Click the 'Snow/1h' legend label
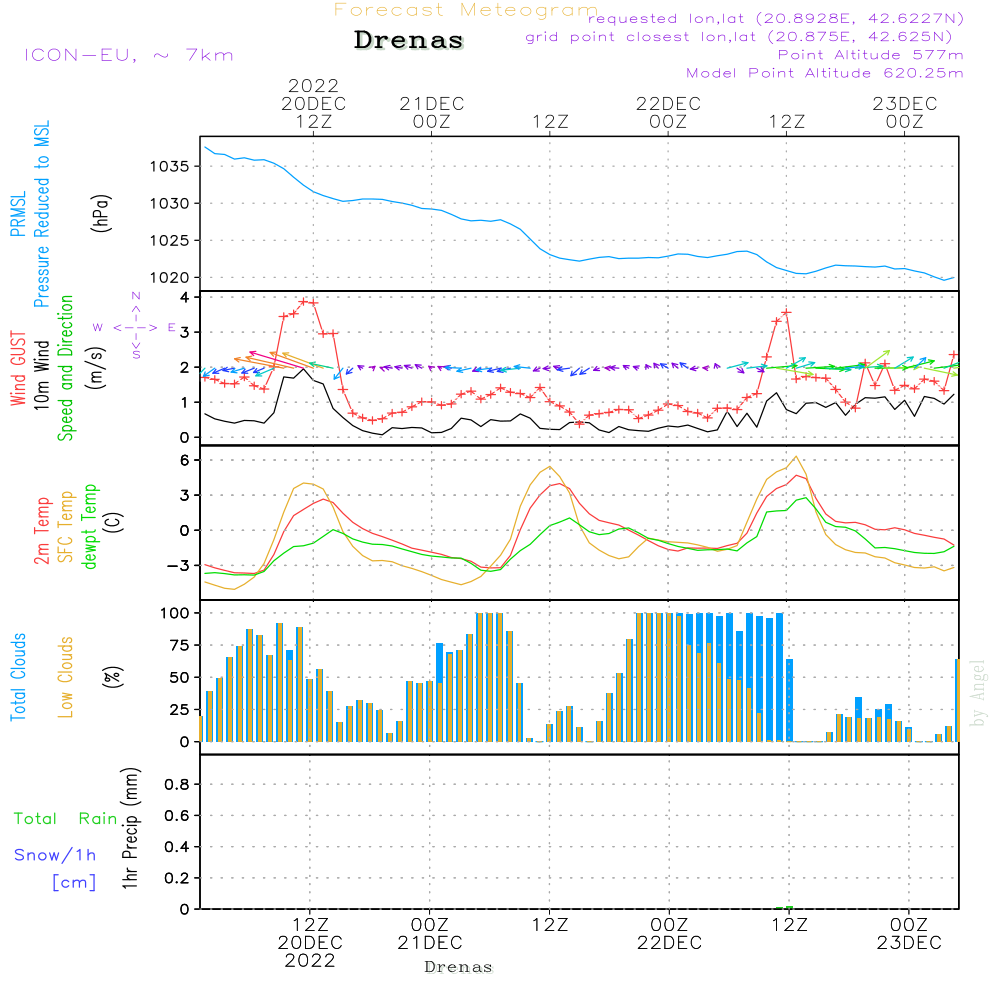 (x=55, y=855)
